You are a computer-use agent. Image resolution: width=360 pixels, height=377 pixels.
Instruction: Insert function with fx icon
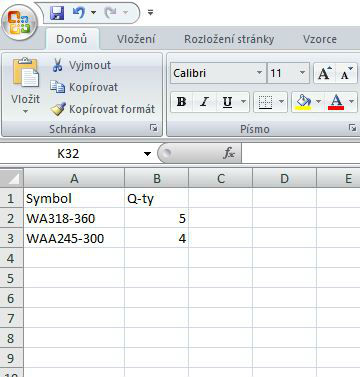[229, 153]
